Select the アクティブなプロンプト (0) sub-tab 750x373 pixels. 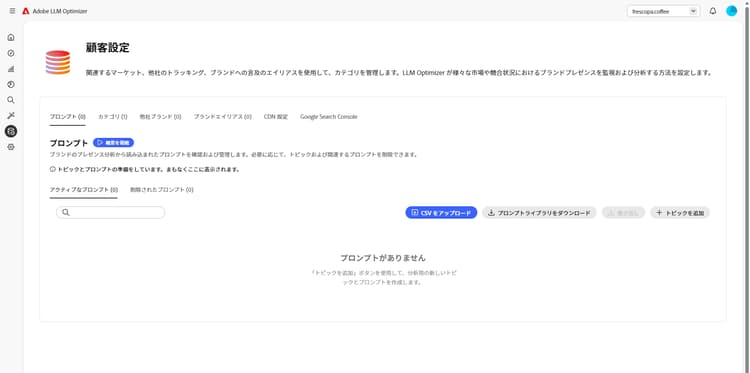pyautogui.click(x=84, y=190)
